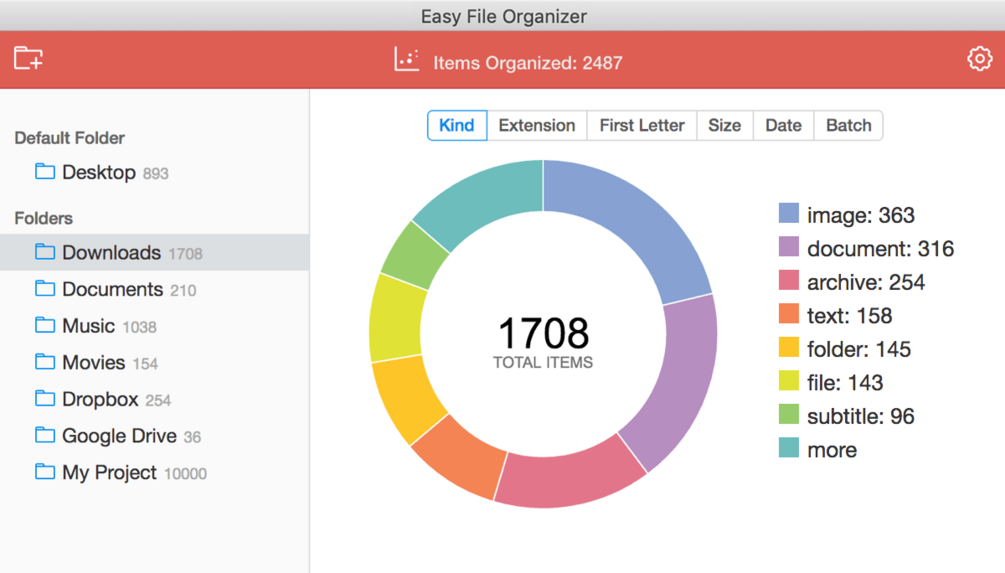Click Music folder icon
The width and height of the screenshot is (1005, 573).
pyautogui.click(x=45, y=325)
